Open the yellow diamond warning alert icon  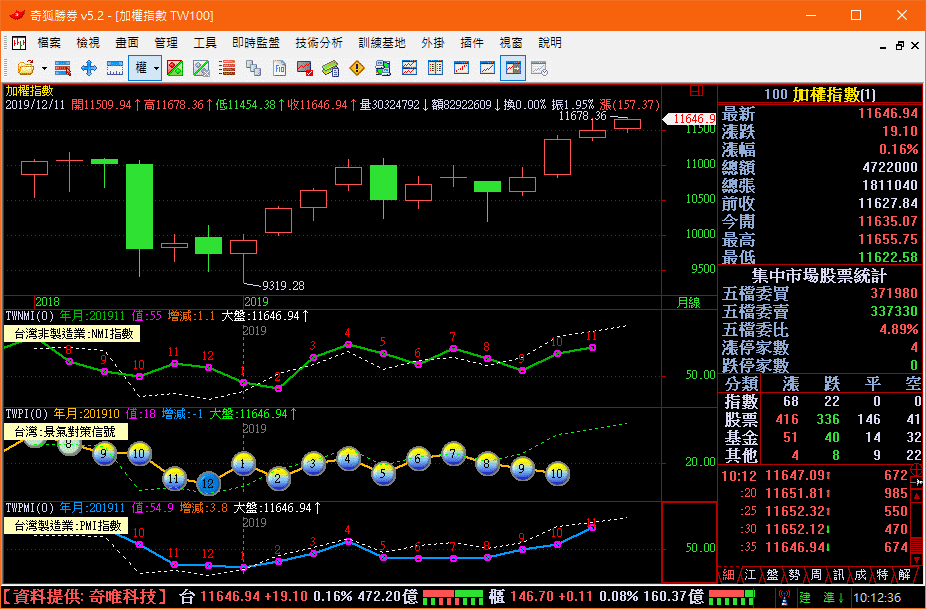[357, 69]
